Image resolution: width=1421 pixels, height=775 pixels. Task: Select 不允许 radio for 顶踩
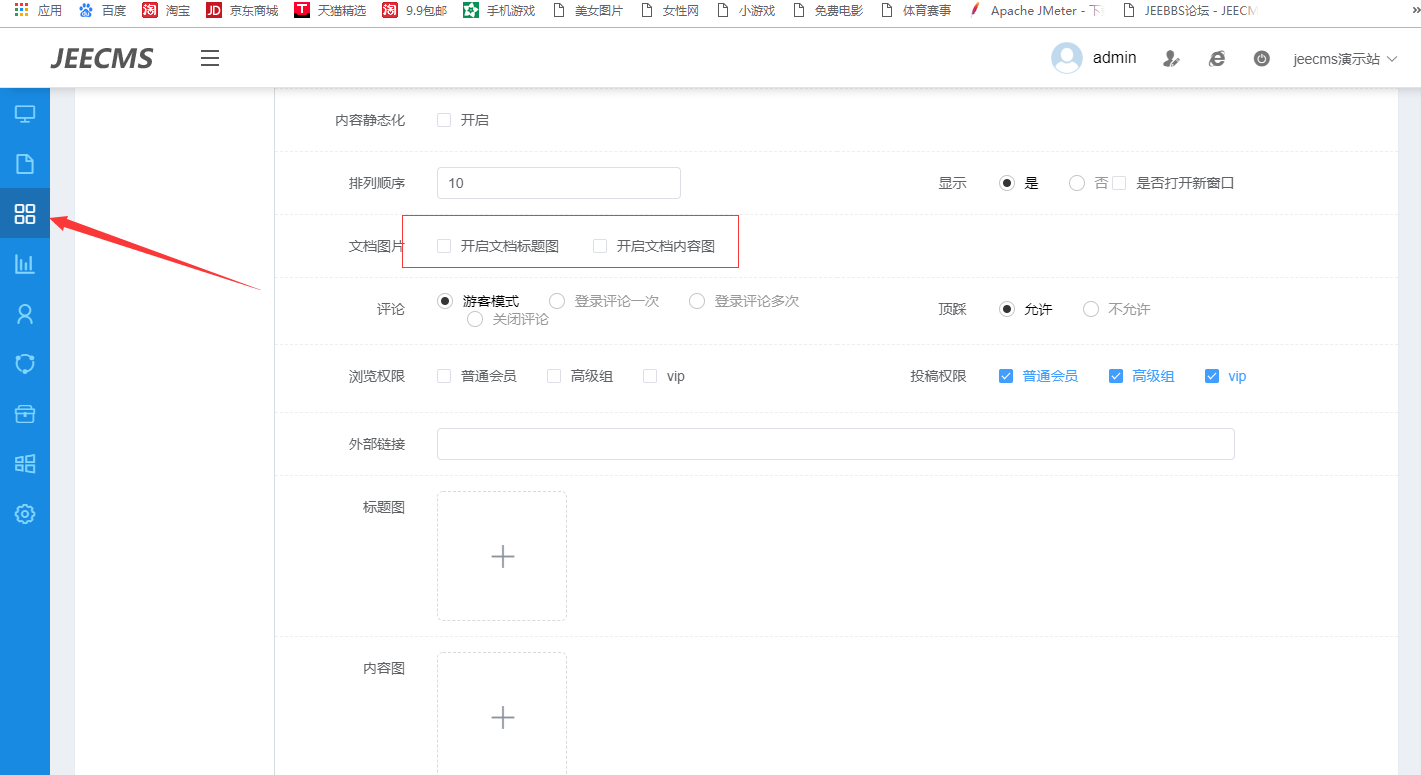(1091, 309)
